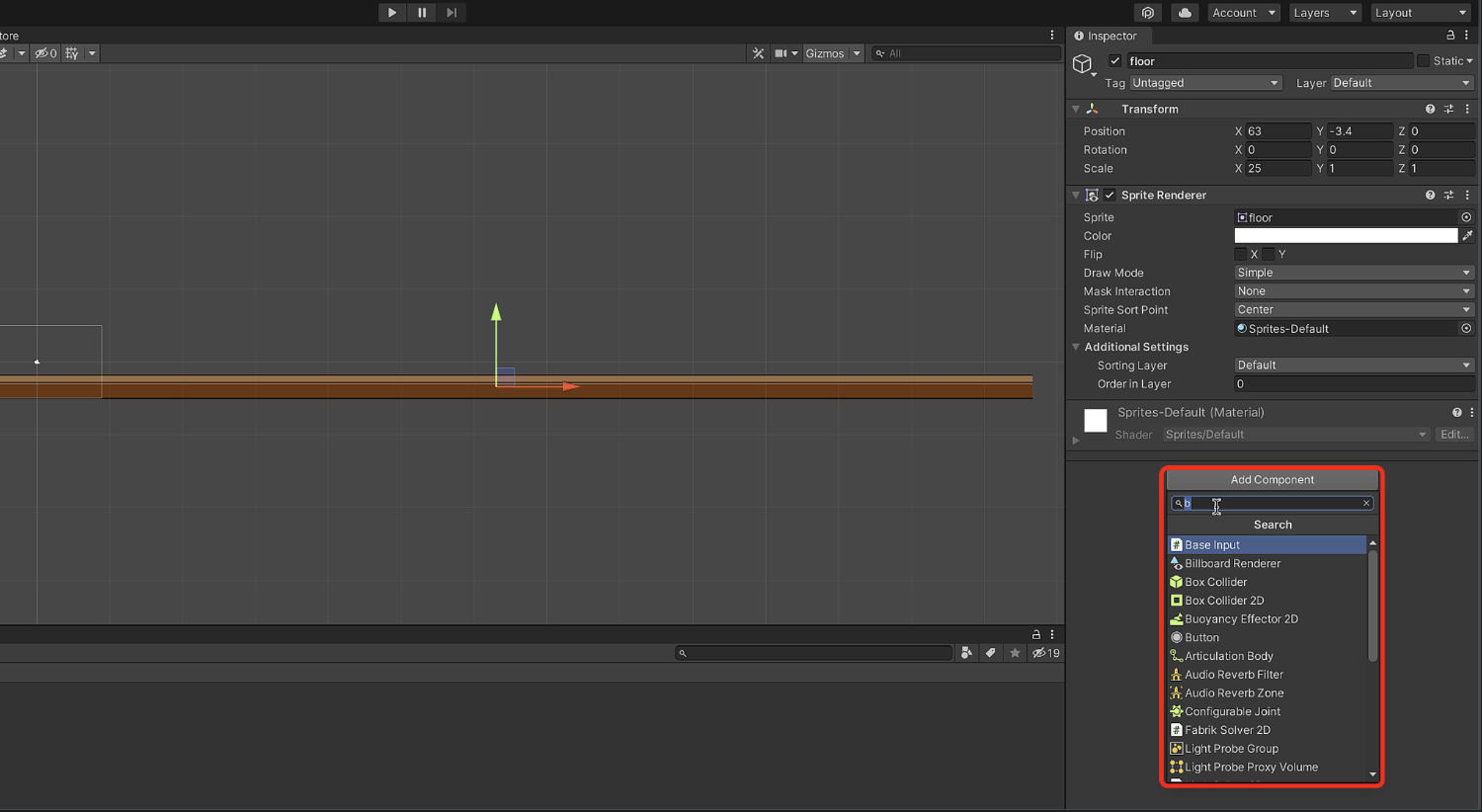Open the Color swatch picker
This screenshot has height=812, width=1482.
tap(1346, 235)
